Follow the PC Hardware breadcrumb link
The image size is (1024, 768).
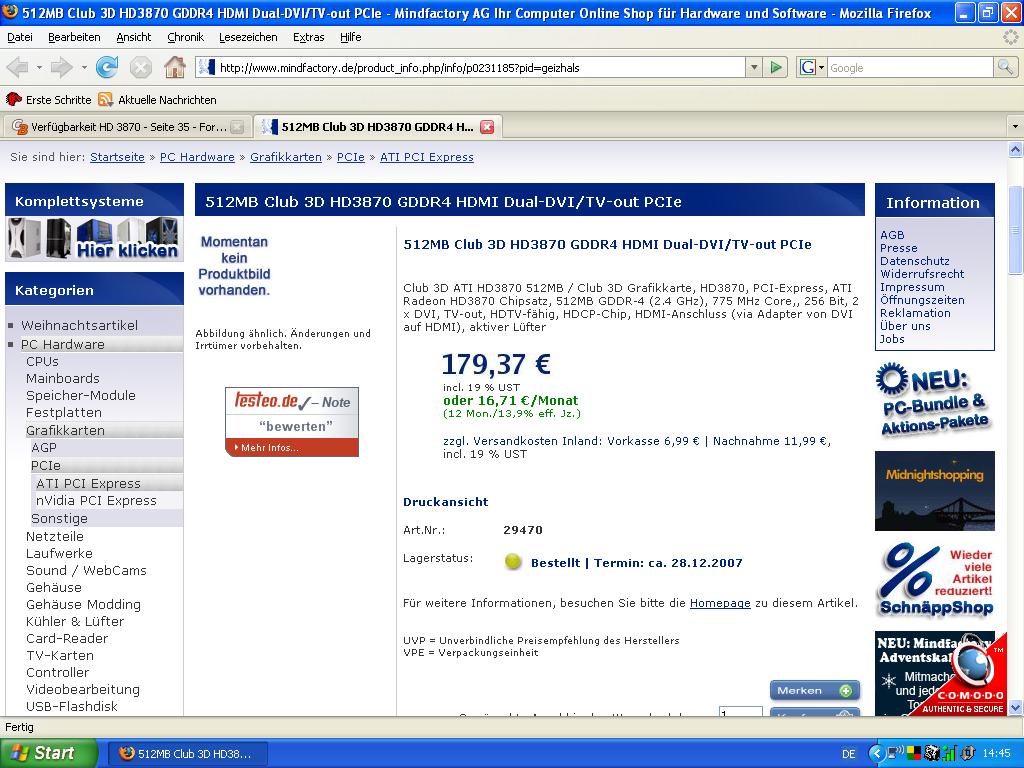click(x=197, y=157)
